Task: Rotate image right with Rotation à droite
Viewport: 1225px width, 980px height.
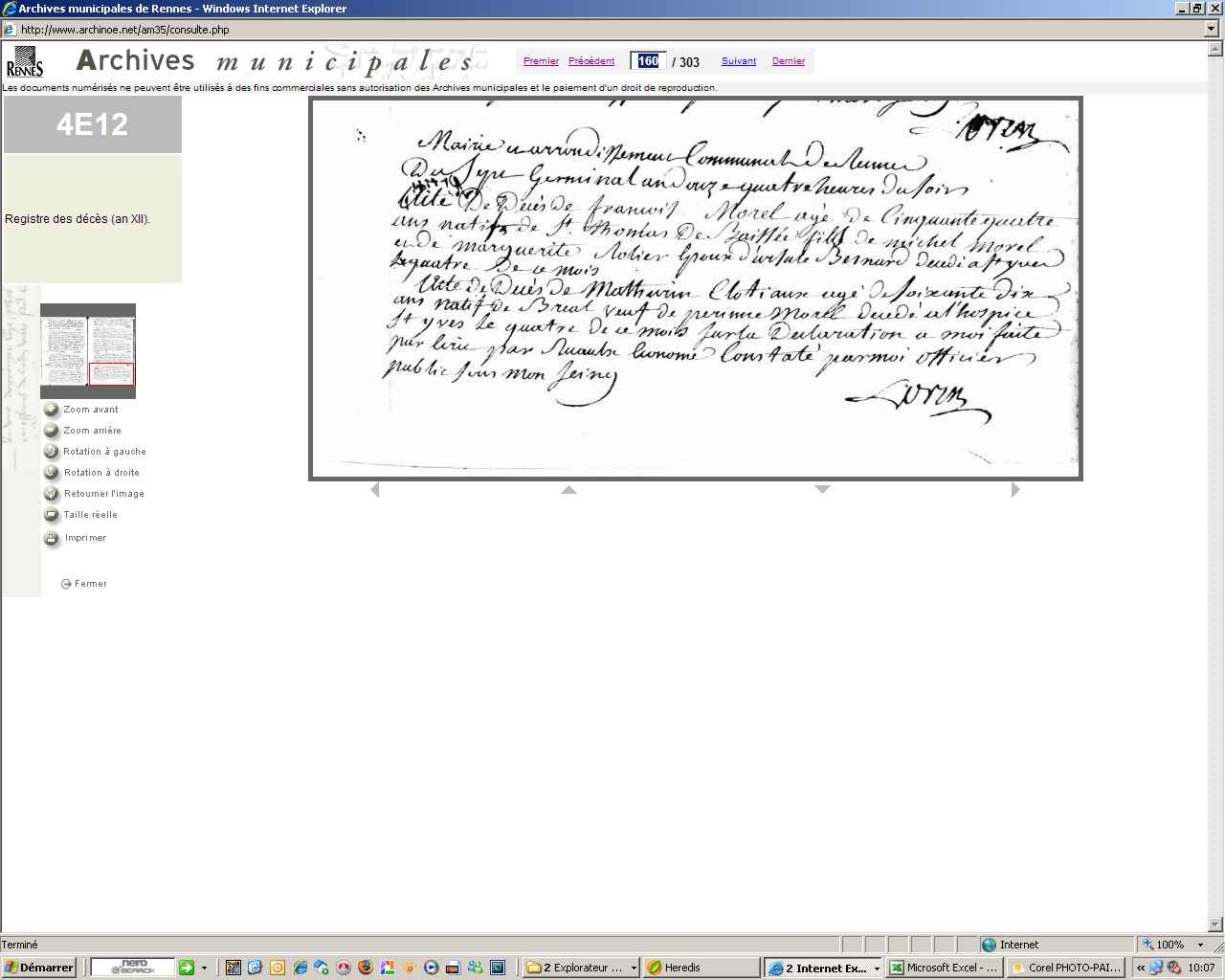Action: point(52,473)
